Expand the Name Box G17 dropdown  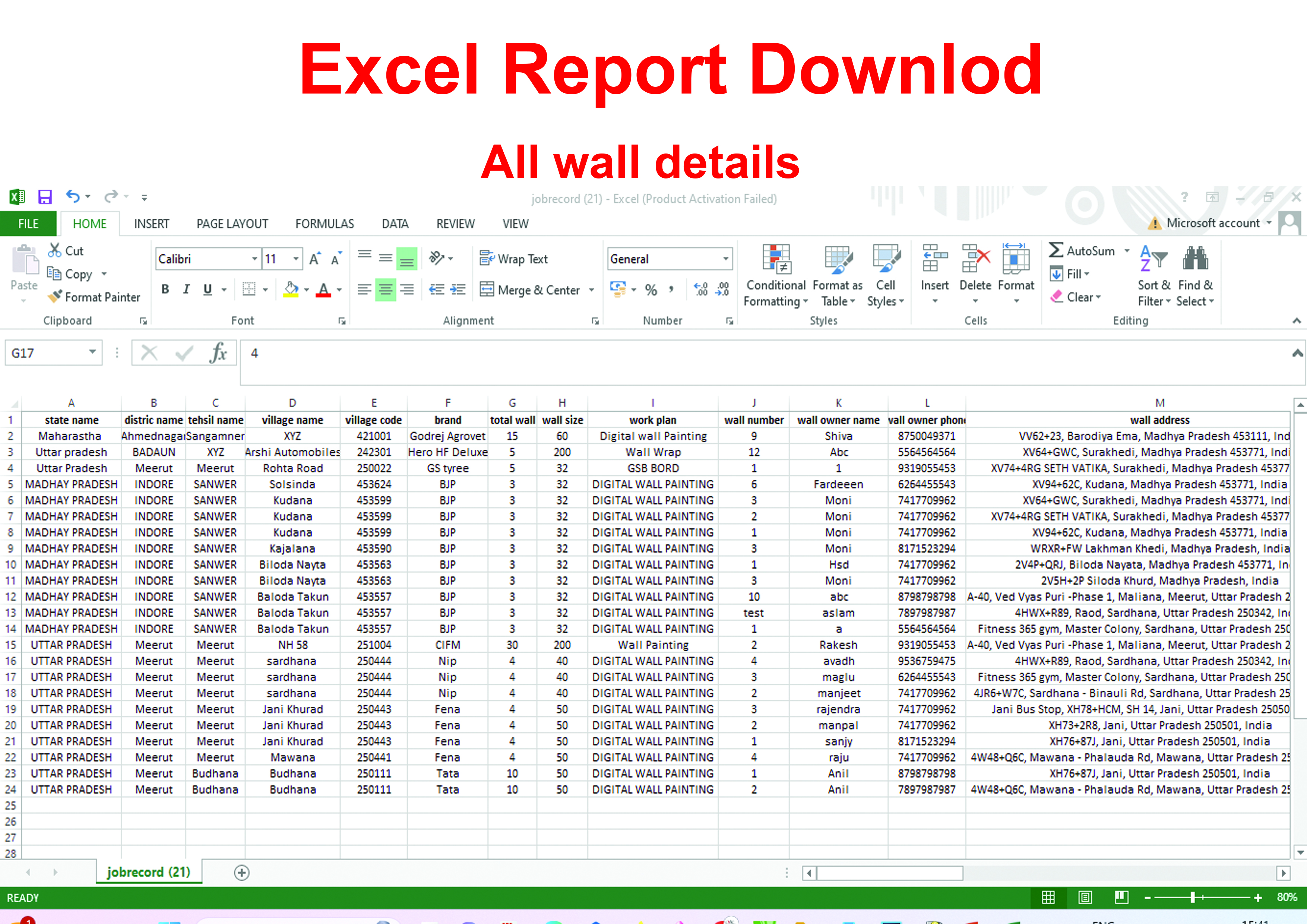click(92, 352)
